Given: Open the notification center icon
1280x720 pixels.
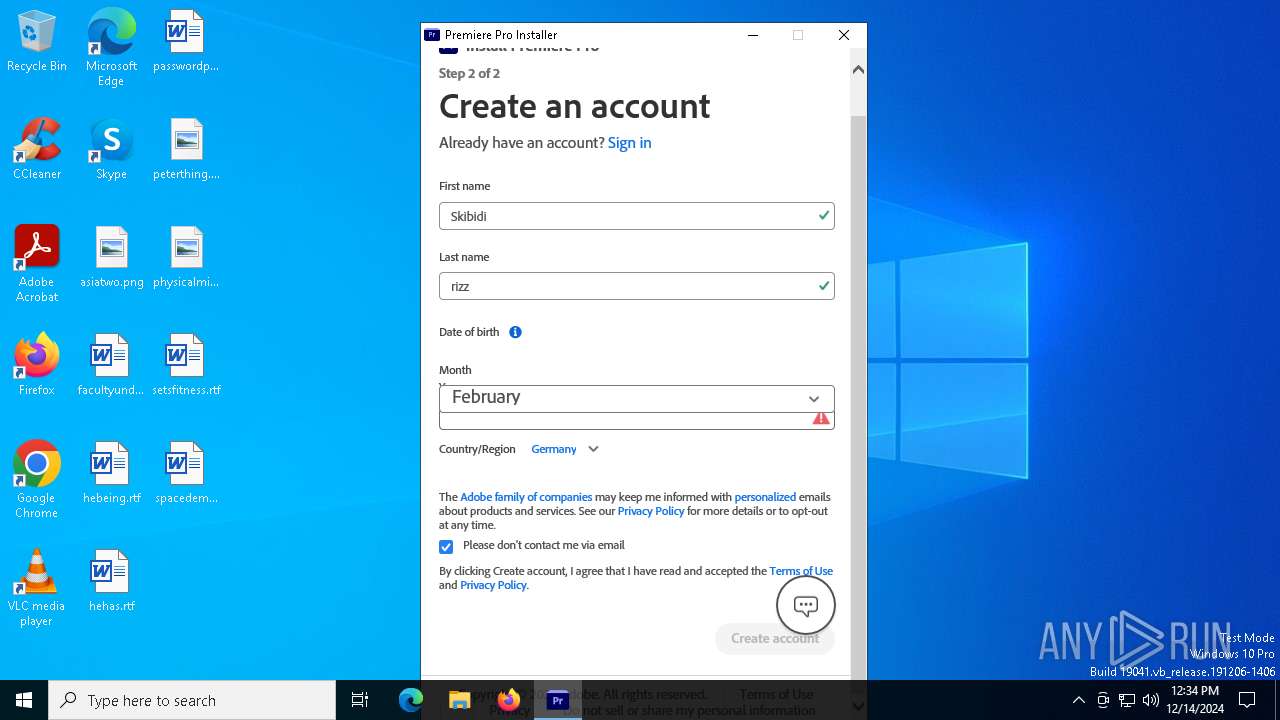Looking at the screenshot, I should click(1247, 700).
